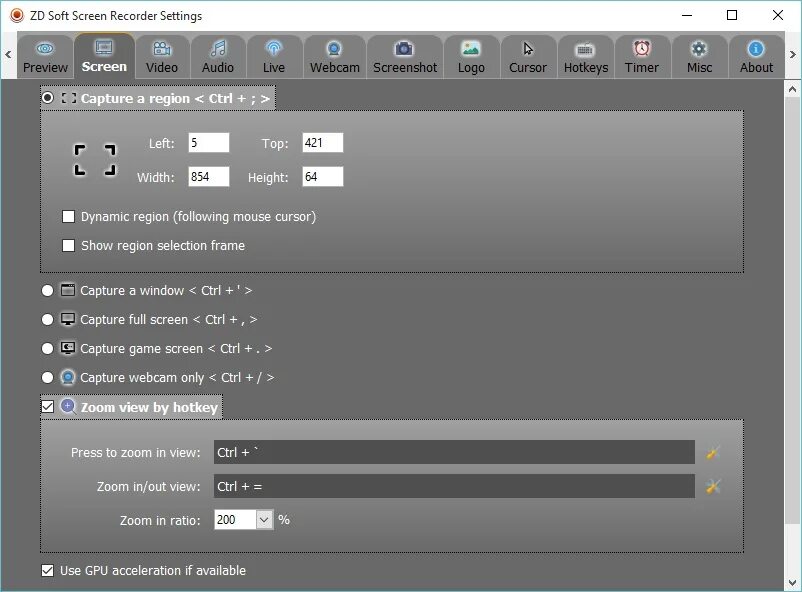Image resolution: width=802 pixels, height=592 pixels.
Task: Open the Cursor tab
Action: click(x=528, y=57)
